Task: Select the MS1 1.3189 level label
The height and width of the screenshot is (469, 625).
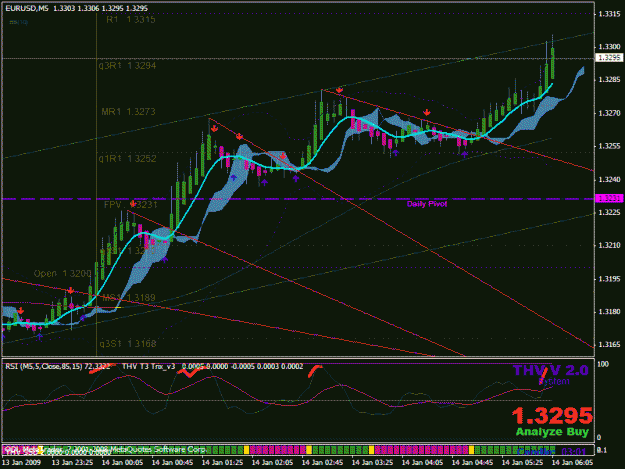Action: (129, 298)
